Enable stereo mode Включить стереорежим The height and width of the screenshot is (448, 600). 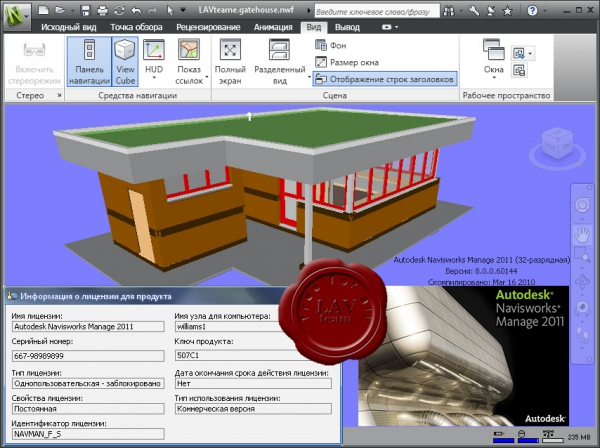[x=34, y=63]
